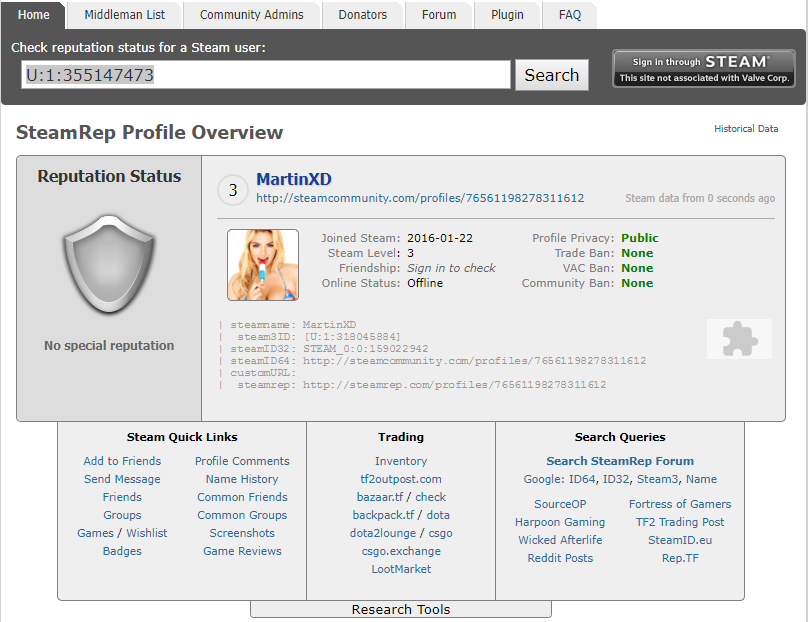Screen dimensions: 808x622
Task: Open the Historical Data link
Action: [x=746, y=128]
